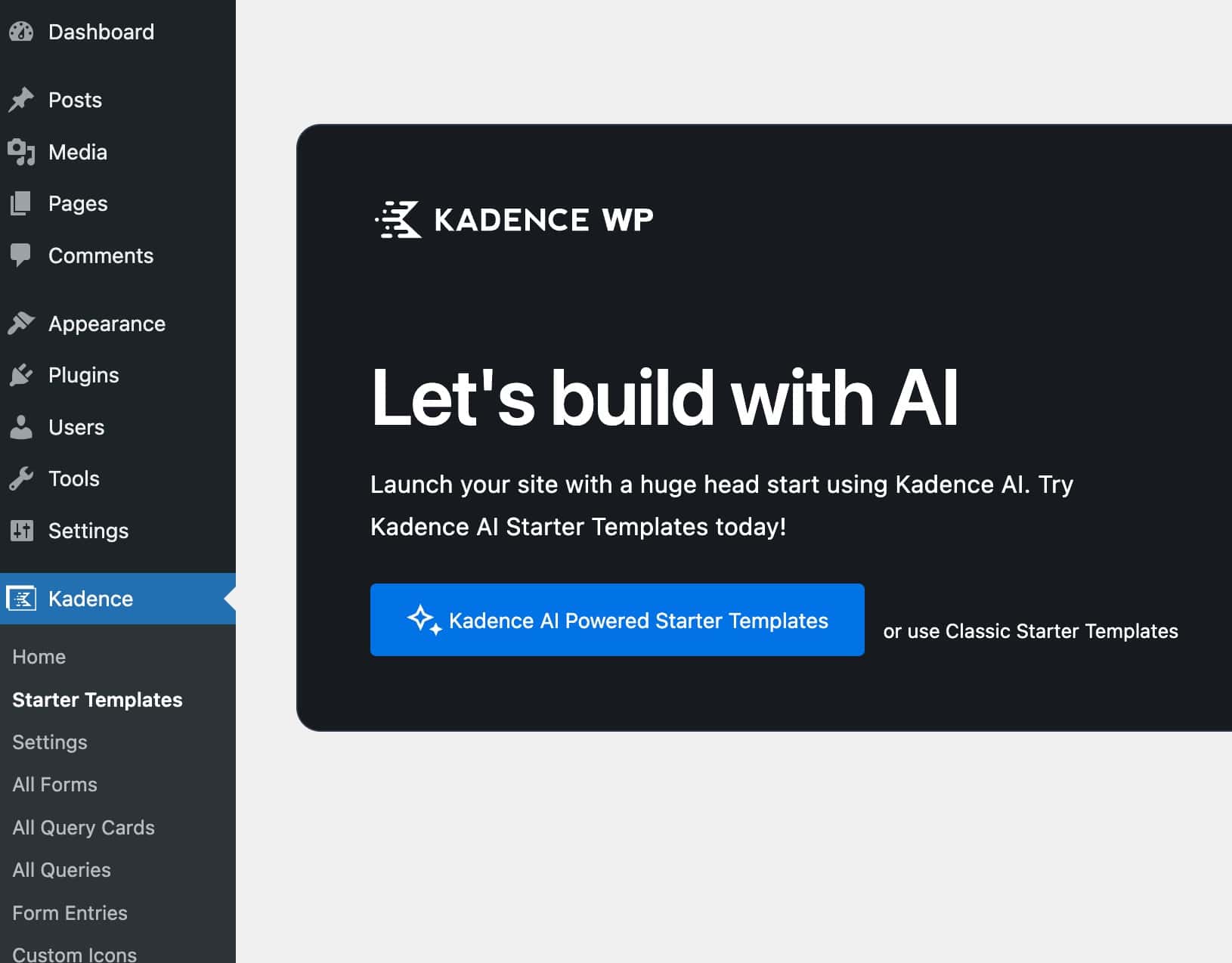Screen dimensions: 1232x963
Task: Click the Plugins plug icon
Action: [21, 375]
